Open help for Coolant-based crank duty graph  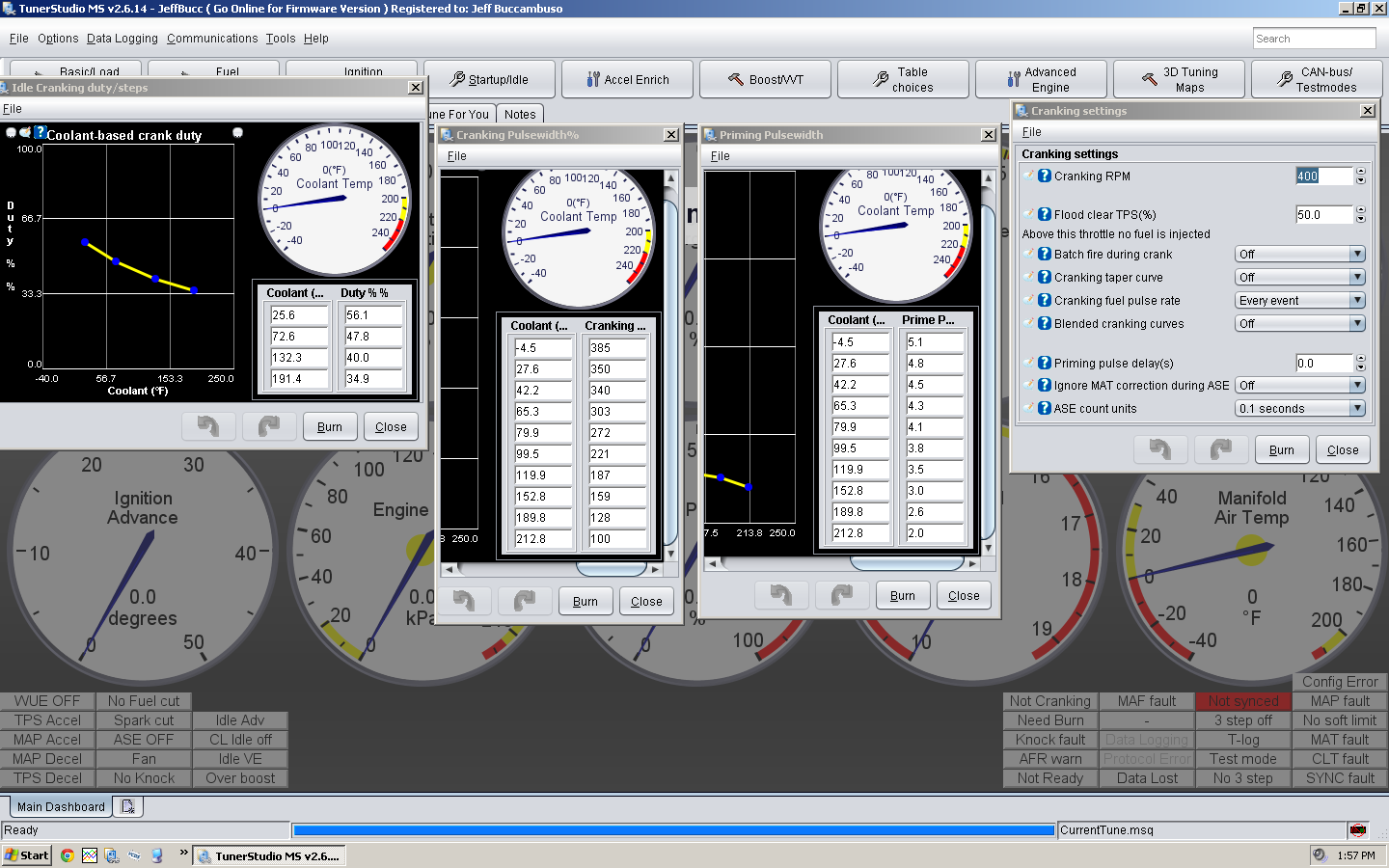pos(41,132)
